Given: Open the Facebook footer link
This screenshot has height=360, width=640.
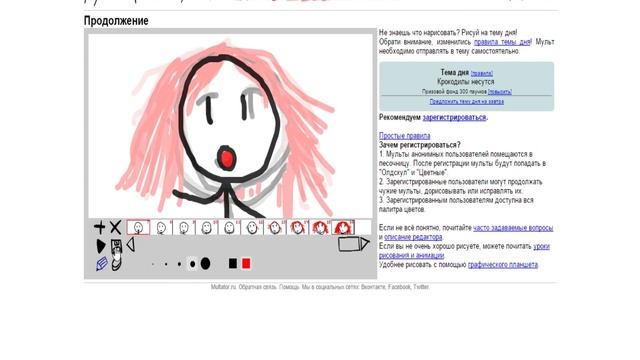Looking at the screenshot, I should tap(400, 287).
